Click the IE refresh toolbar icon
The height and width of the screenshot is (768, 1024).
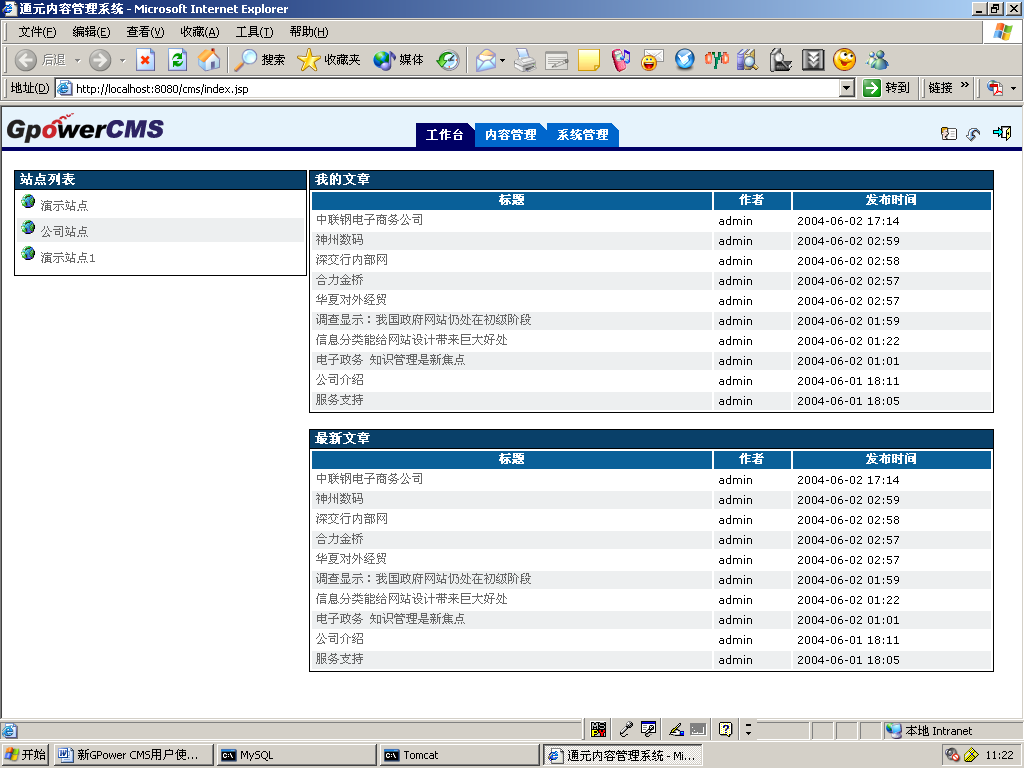click(x=177, y=60)
